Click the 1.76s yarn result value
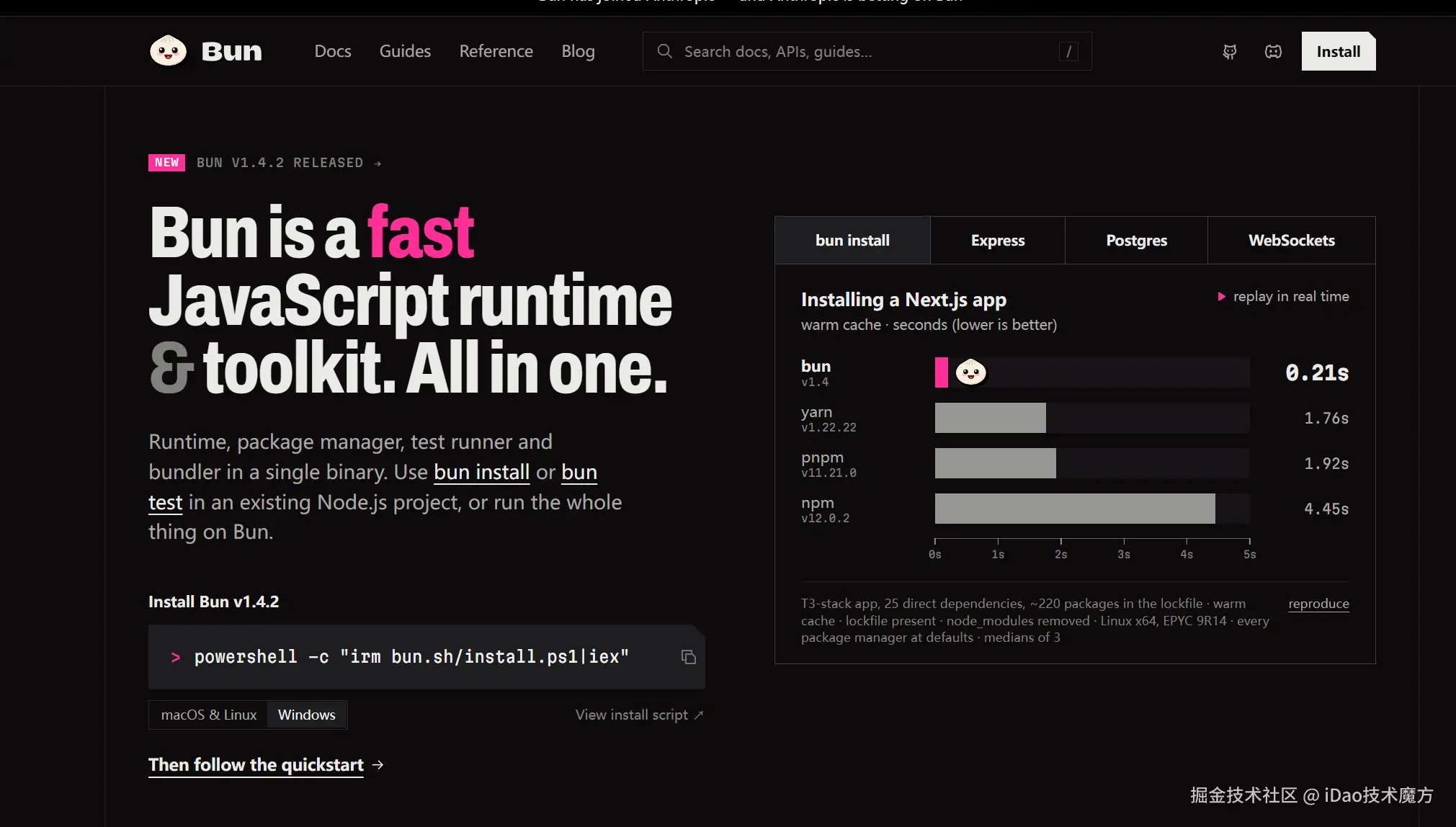This screenshot has width=1456, height=827. coord(1326,419)
